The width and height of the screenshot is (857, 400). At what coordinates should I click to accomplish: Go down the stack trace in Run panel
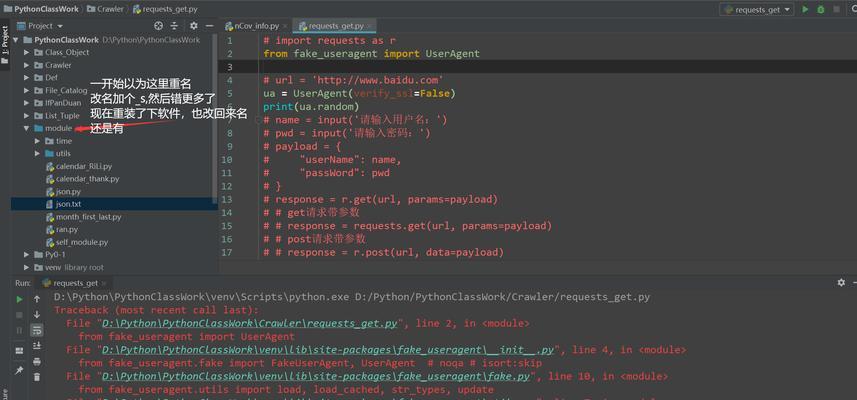37,314
